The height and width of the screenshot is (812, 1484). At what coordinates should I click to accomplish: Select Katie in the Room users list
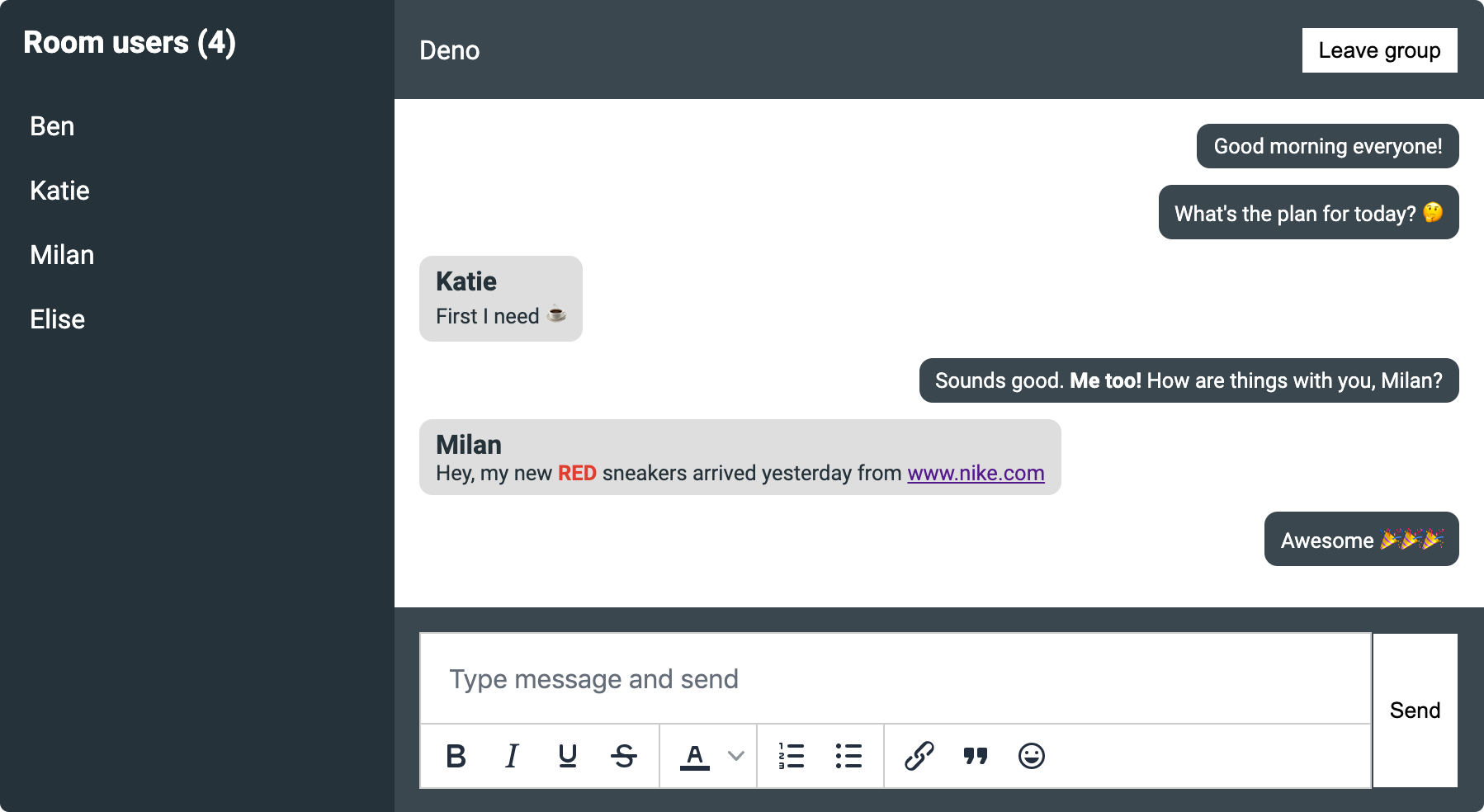[x=59, y=191]
